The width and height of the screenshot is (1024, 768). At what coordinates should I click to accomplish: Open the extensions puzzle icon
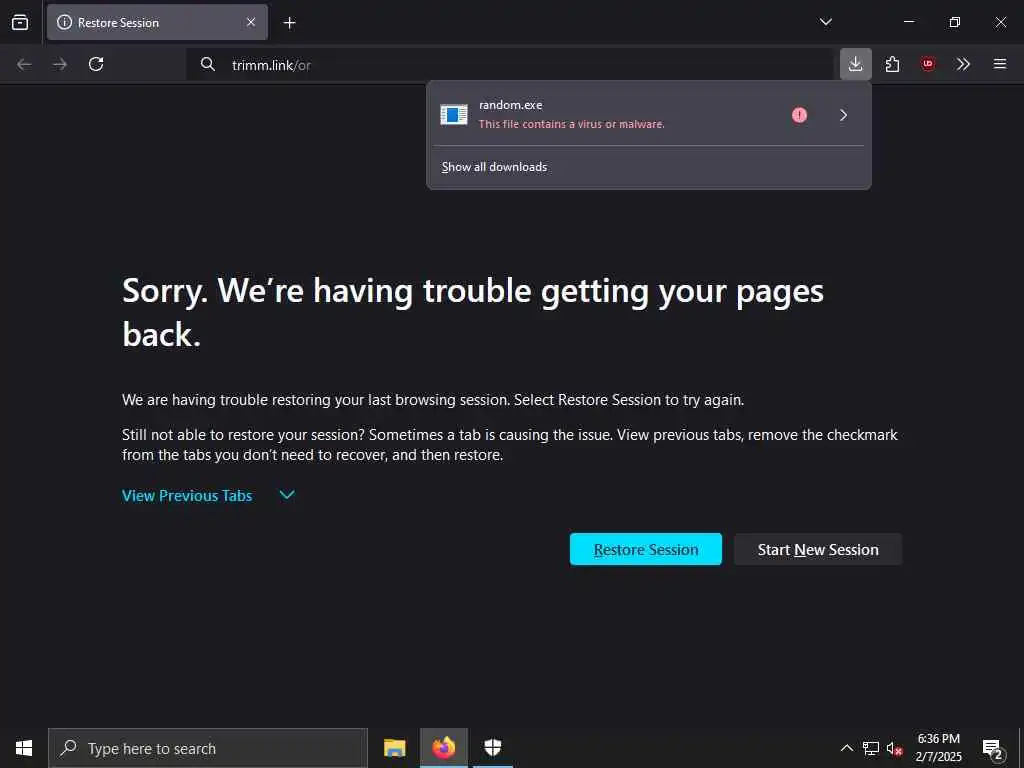(892, 64)
